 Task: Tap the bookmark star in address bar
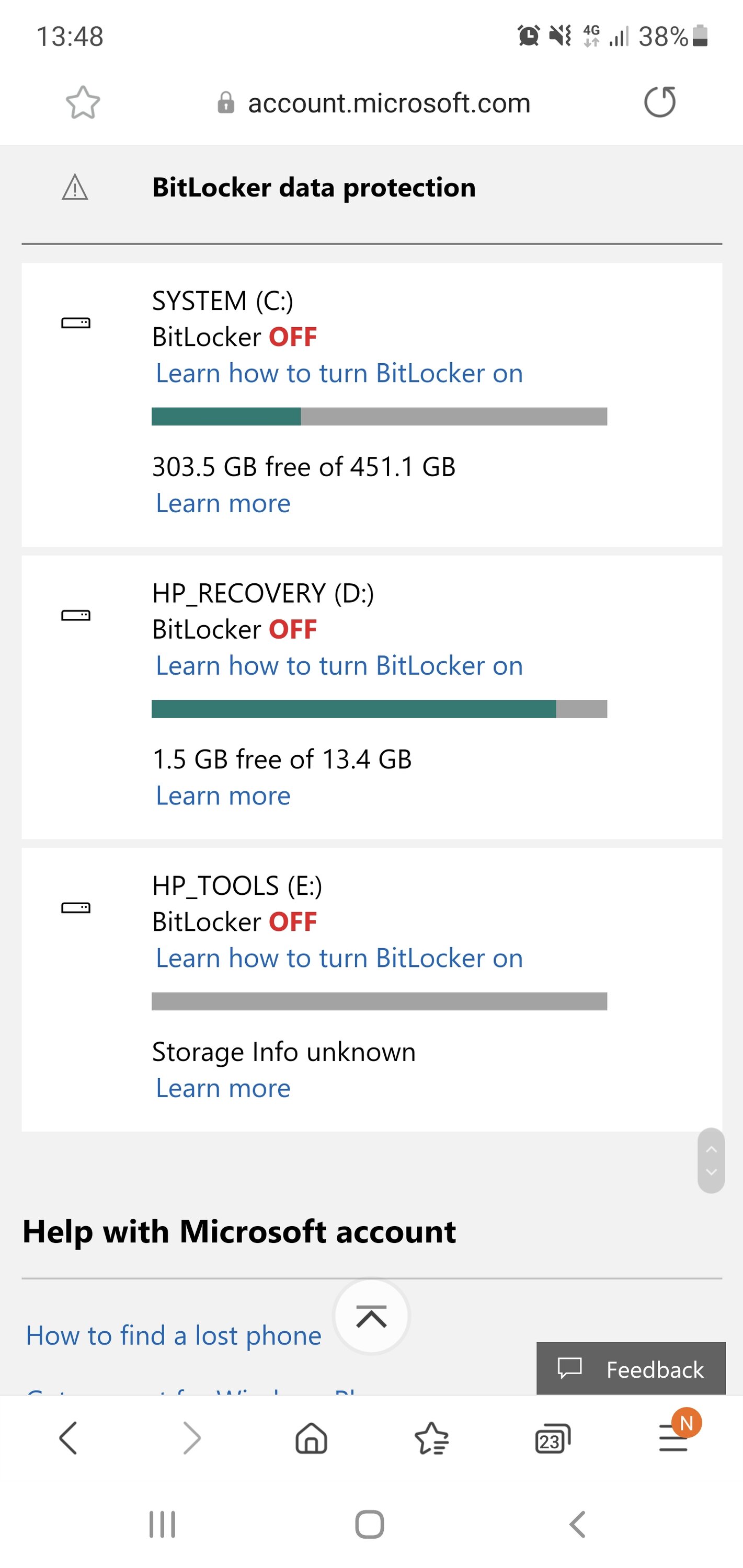(83, 102)
